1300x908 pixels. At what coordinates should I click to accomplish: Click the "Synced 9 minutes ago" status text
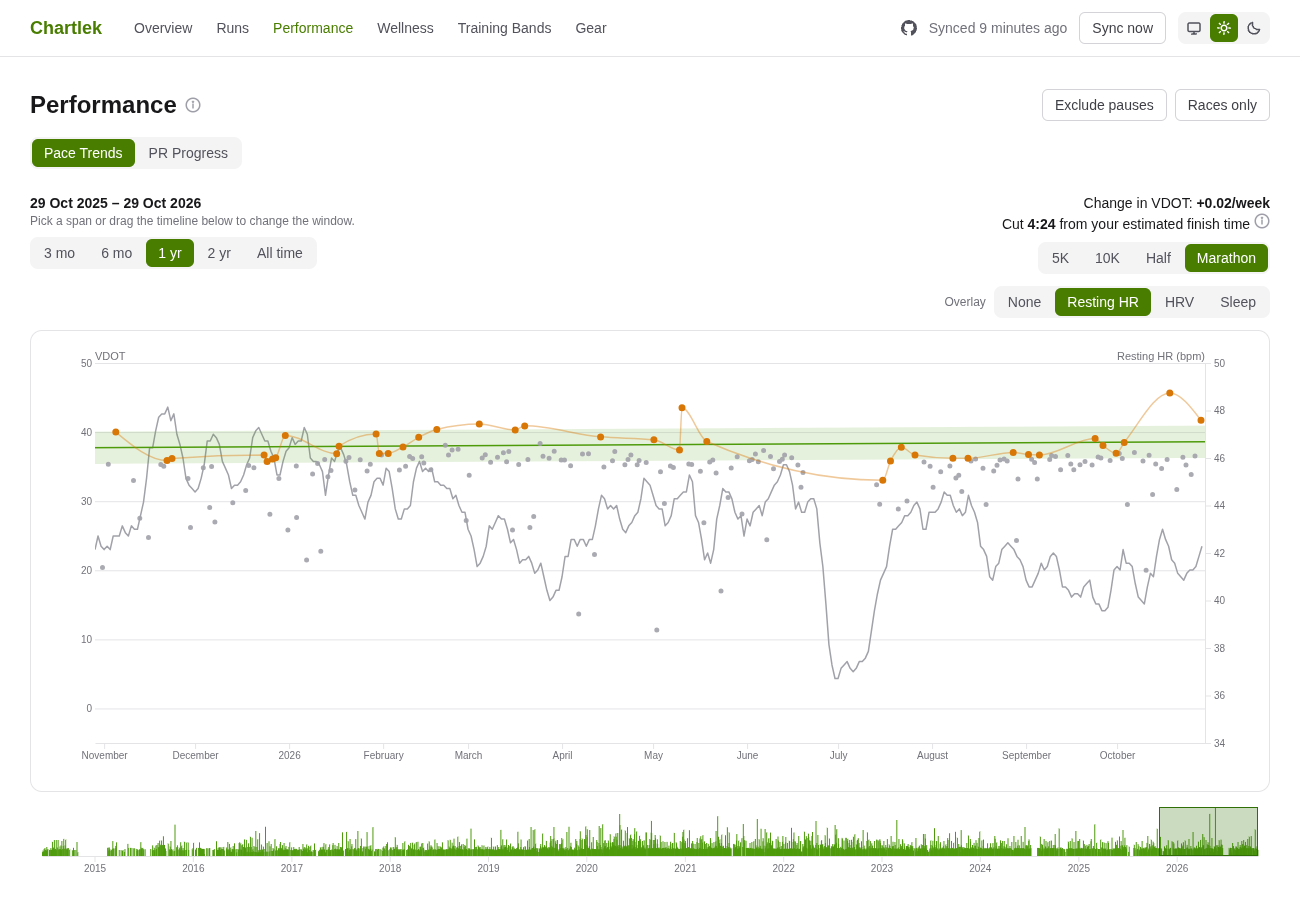click(998, 28)
